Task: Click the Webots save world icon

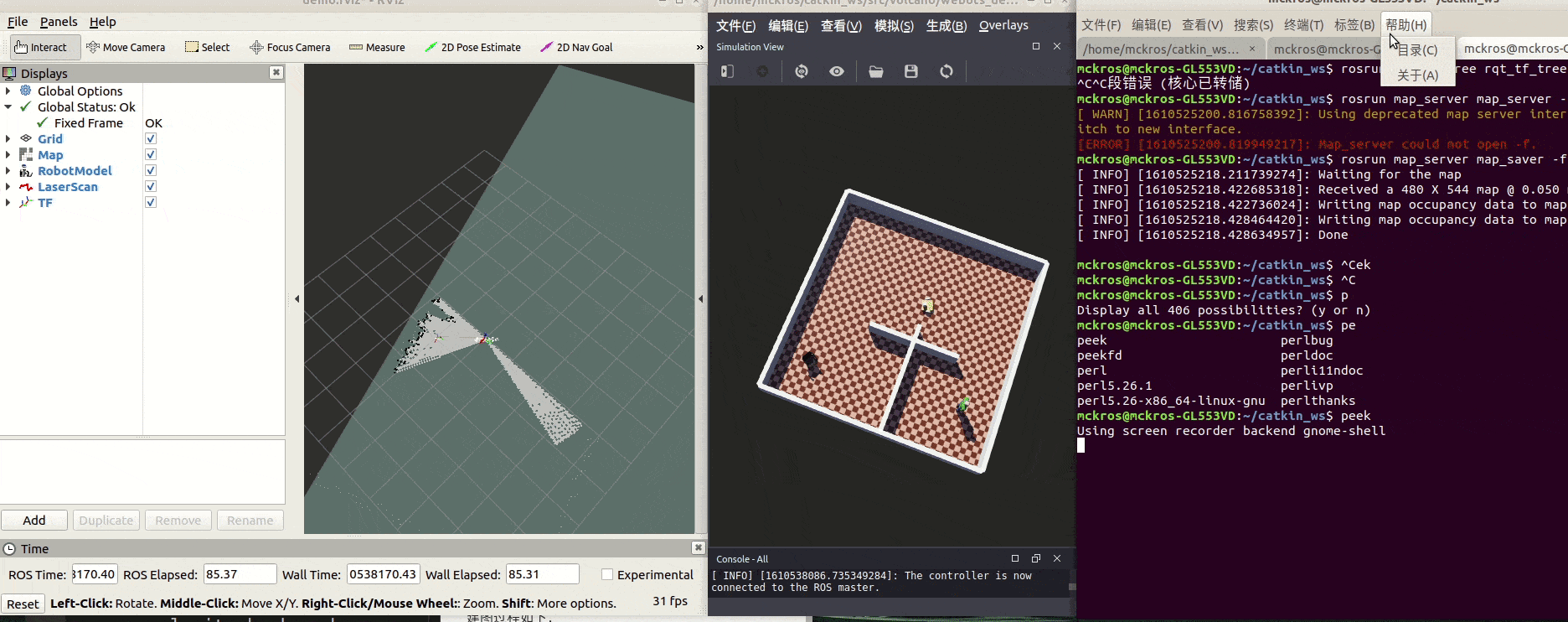Action: coord(911,72)
